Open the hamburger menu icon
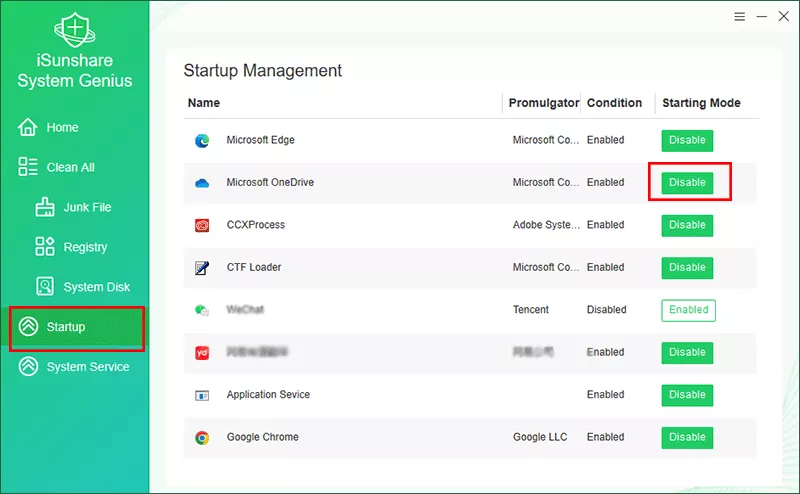 tap(739, 17)
